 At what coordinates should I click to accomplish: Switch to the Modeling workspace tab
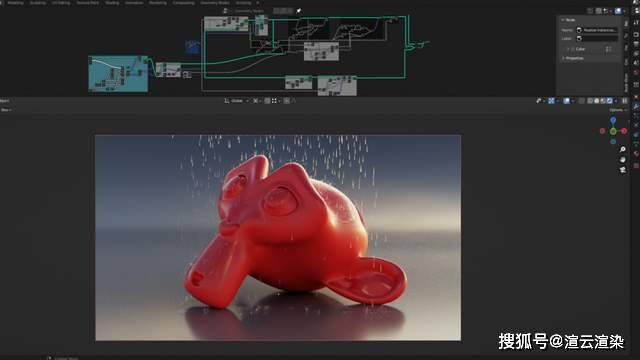[x=16, y=2]
